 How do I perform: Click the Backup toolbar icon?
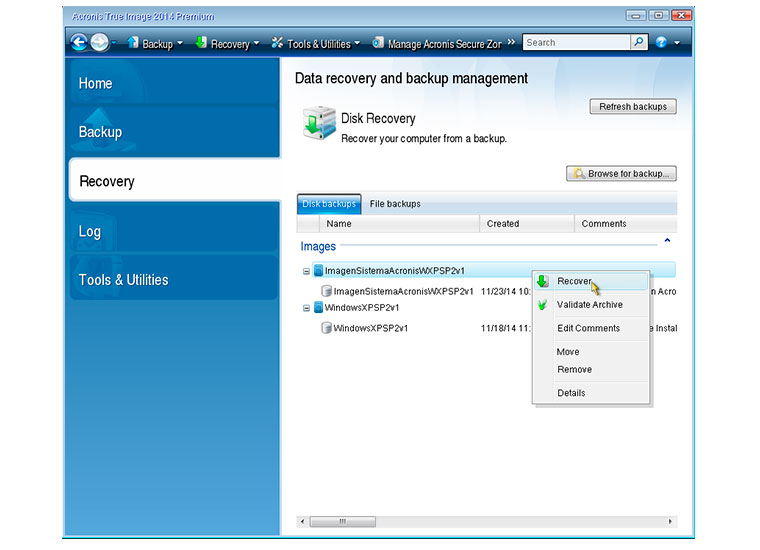[x=133, y=43]
